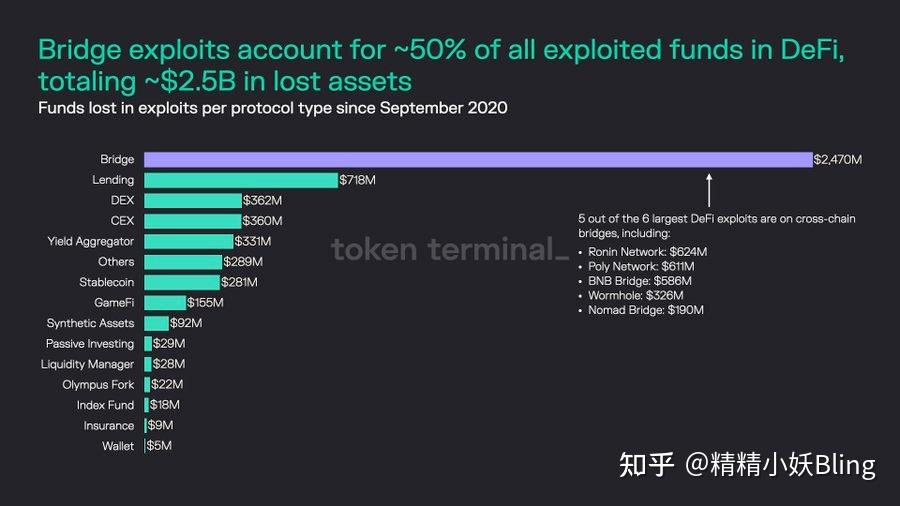Click the token terminal watermark logo
Screen dimensions: 900x506
(x=442, y=249)
